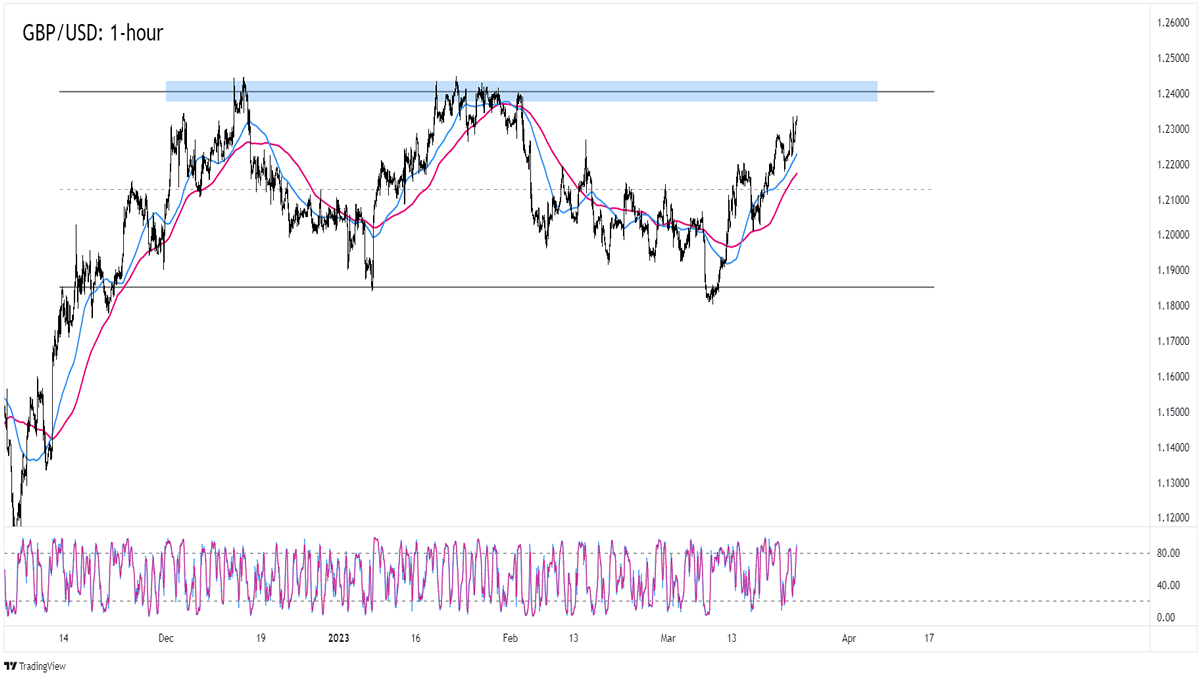Click the Dec date label on time axis
This screenshot has height=675, width=1200.
click(166, 638)
